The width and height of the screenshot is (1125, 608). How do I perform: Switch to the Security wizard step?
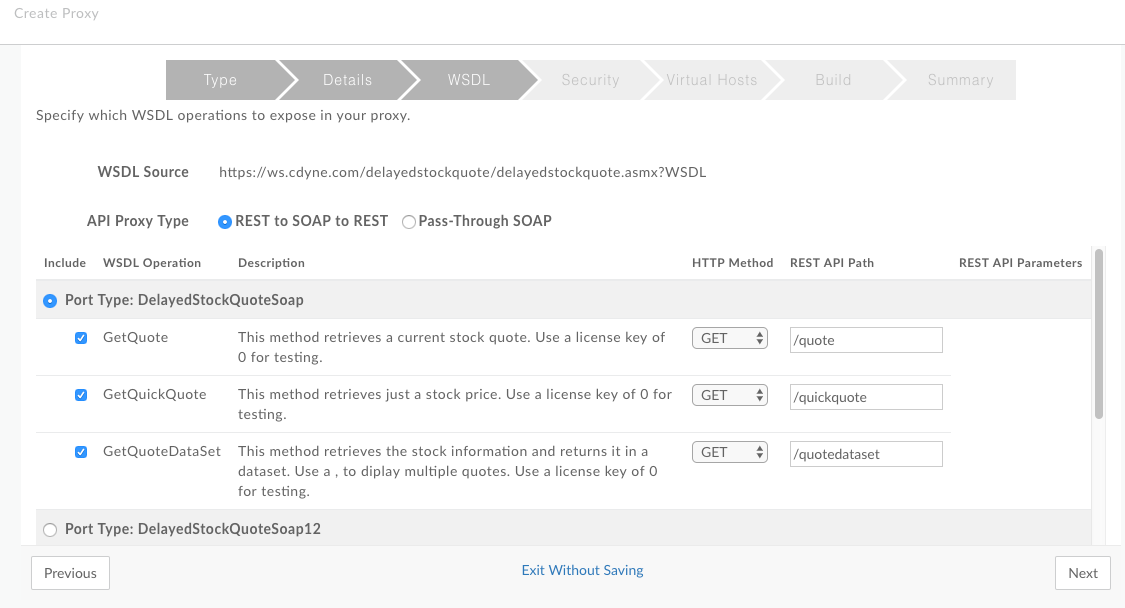tap(590, 80)
